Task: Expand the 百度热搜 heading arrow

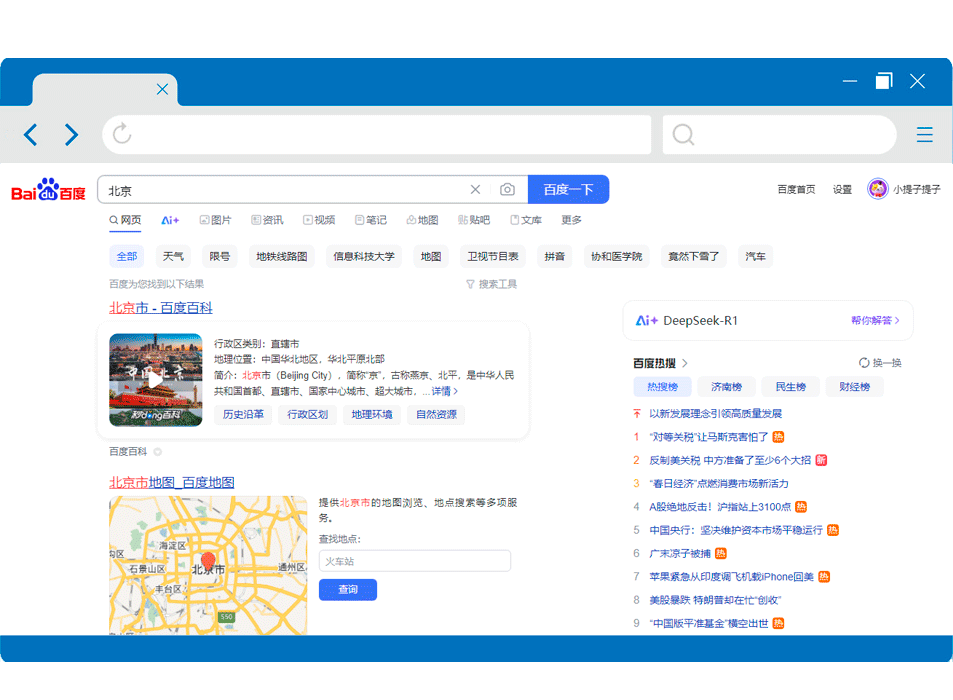Action: (685, 363)
